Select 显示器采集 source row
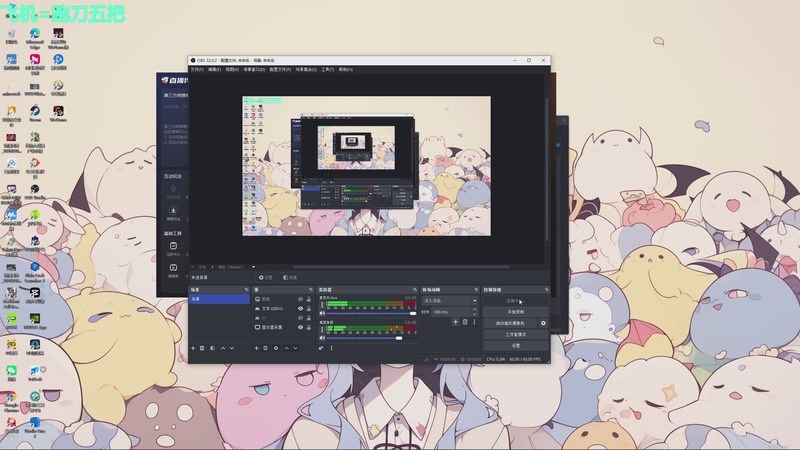This screenshot has width=800, height=450. [283, 327]
